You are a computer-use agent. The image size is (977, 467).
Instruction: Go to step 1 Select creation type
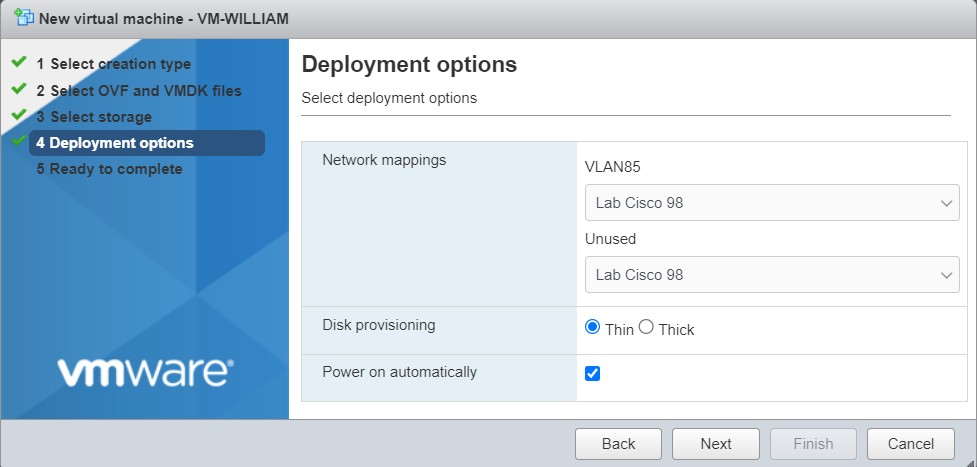pyautogui.click(x=120, y=64)
